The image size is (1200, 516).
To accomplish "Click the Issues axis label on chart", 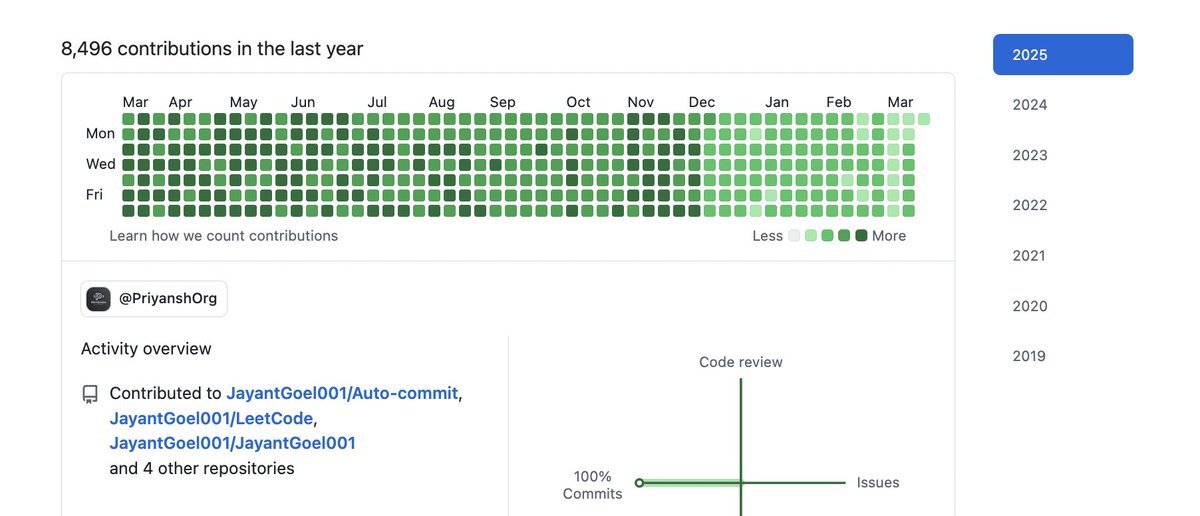I will [878, 482].
